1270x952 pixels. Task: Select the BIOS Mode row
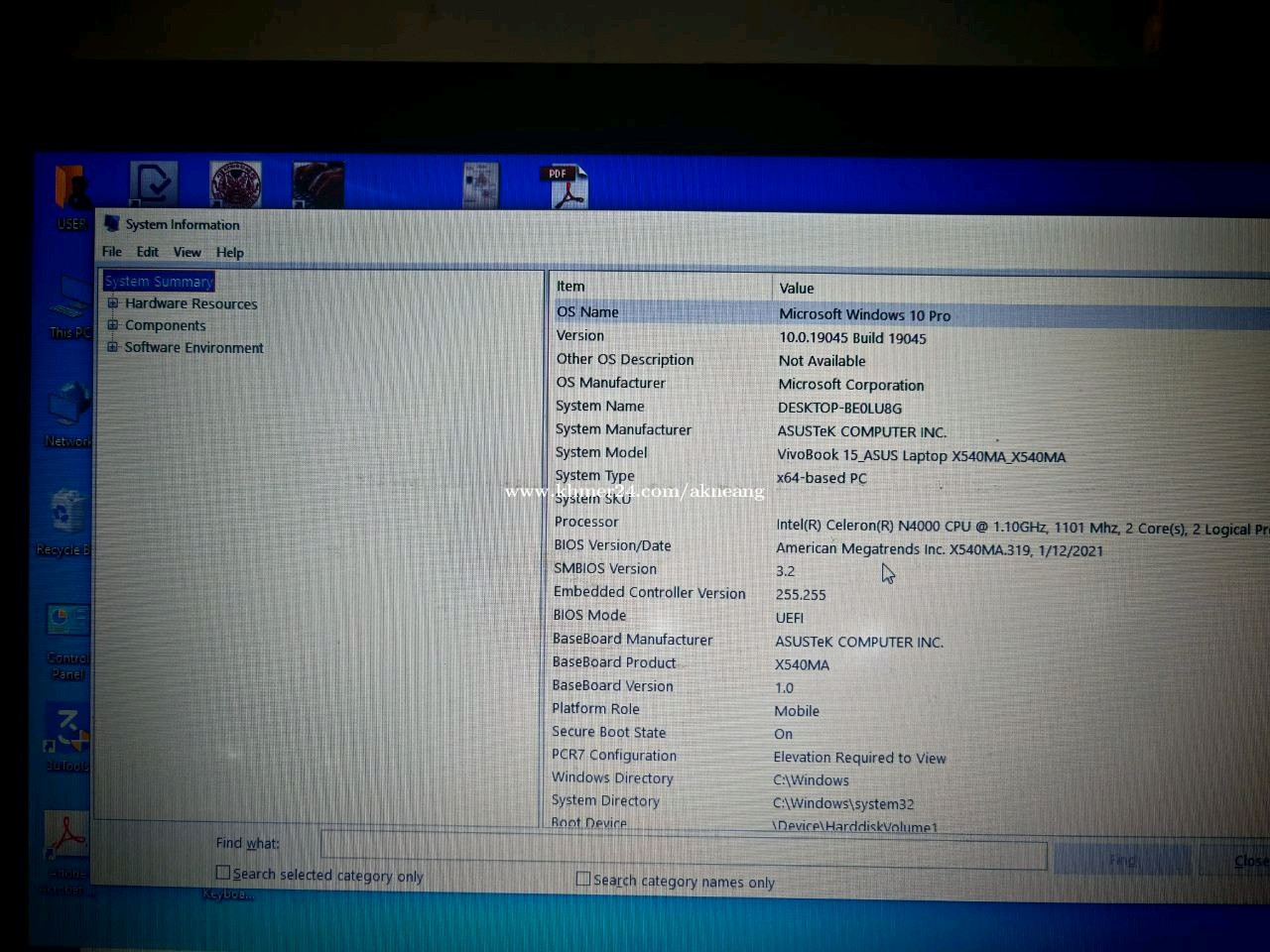pos(911,617)
